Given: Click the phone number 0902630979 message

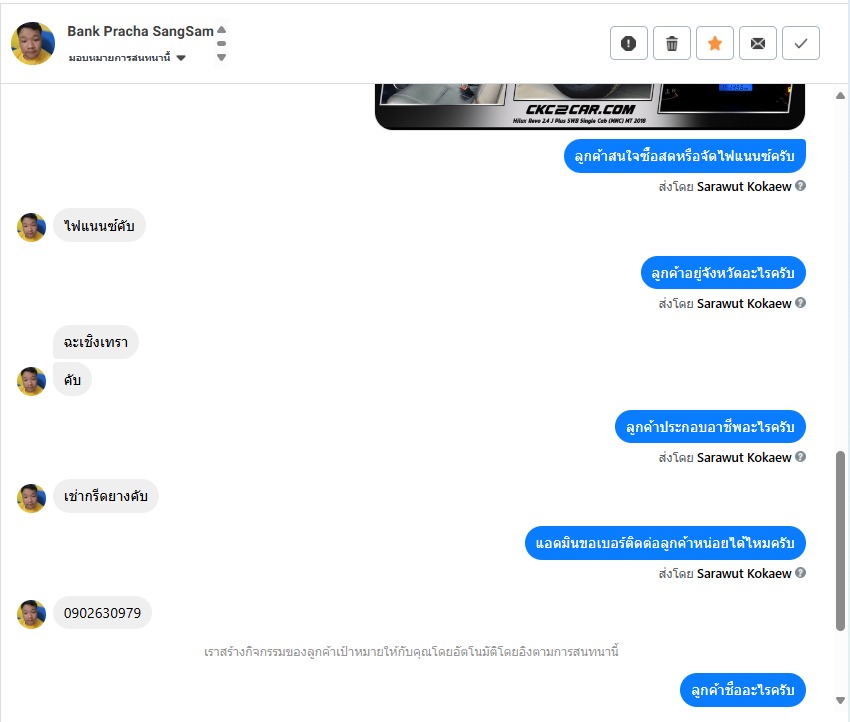Looking at the screenshot, I should [x=102, y=613].
